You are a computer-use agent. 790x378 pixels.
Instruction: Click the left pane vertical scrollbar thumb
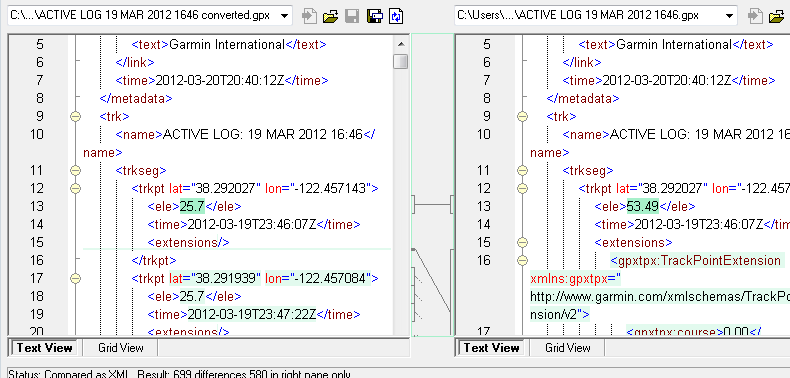[402, 61]
